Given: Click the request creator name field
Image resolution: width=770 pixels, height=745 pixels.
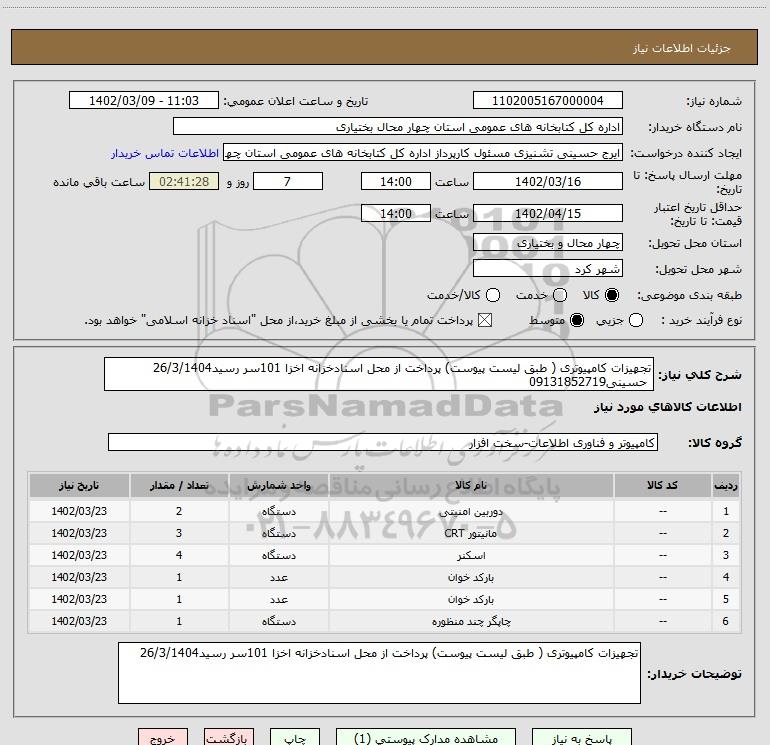Looking at the screenshot, I should [x=423, y=153].
